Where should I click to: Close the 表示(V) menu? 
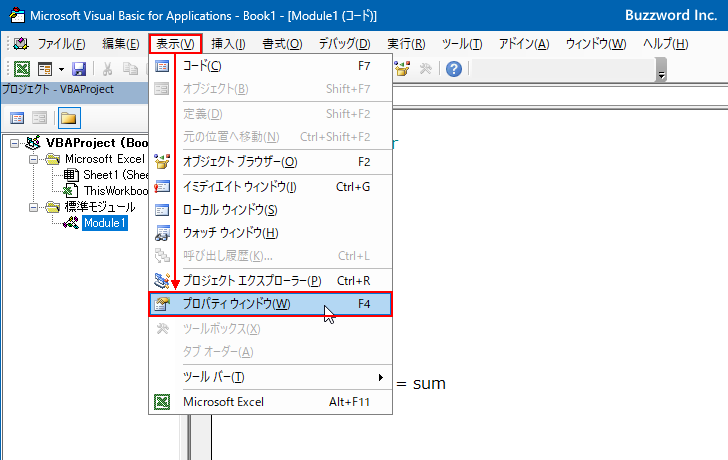coord(176,44)
